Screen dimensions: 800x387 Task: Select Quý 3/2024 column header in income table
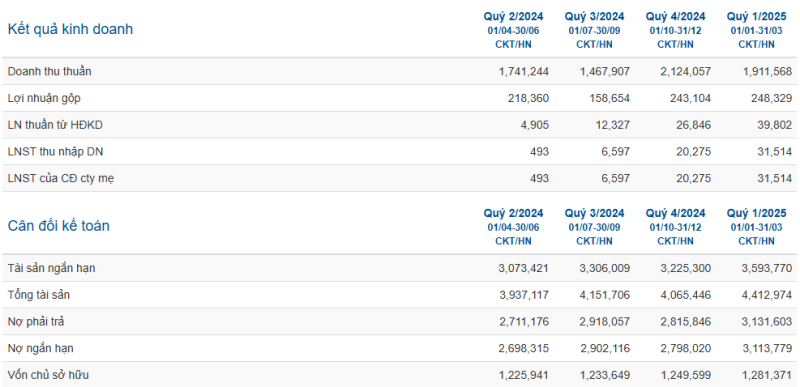click(x=594, y=16)
